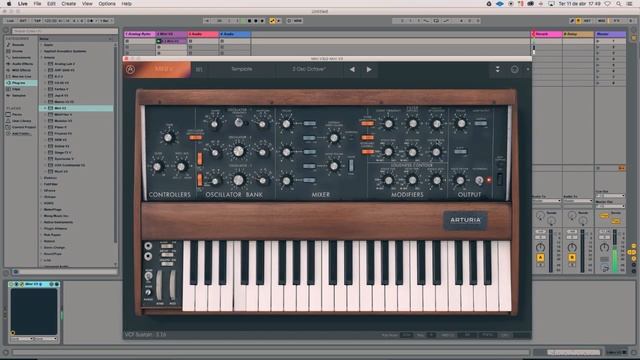The height and width of the screenshot is (360, 640).
Task: Open the Options menu
Action: (107, 4)
